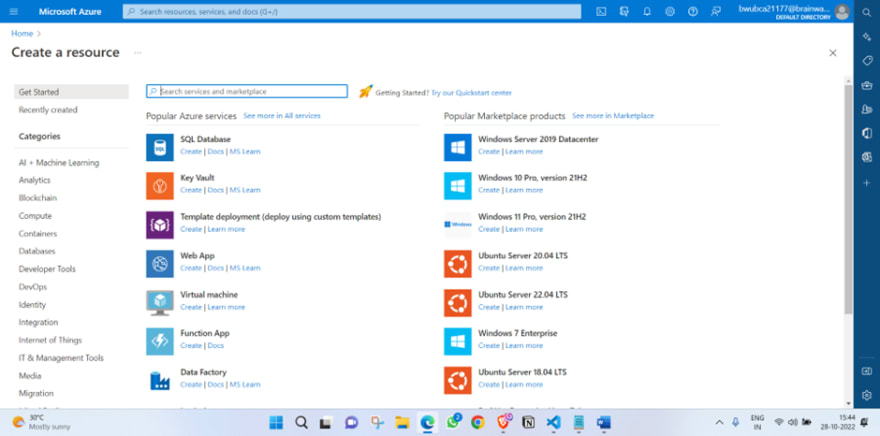Click the Template deployment icon

160,225
